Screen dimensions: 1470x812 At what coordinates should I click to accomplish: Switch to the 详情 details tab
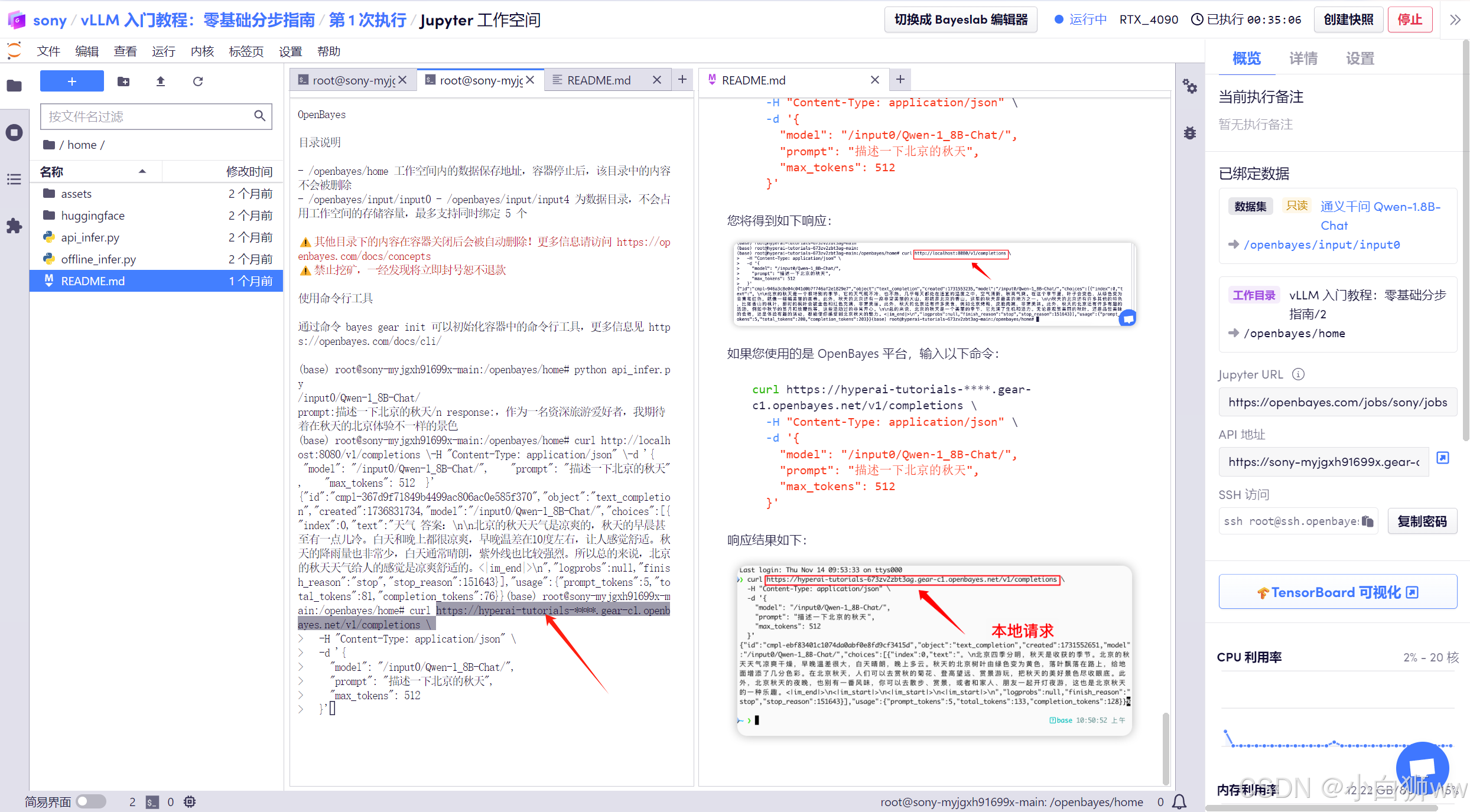point(1303,58)
